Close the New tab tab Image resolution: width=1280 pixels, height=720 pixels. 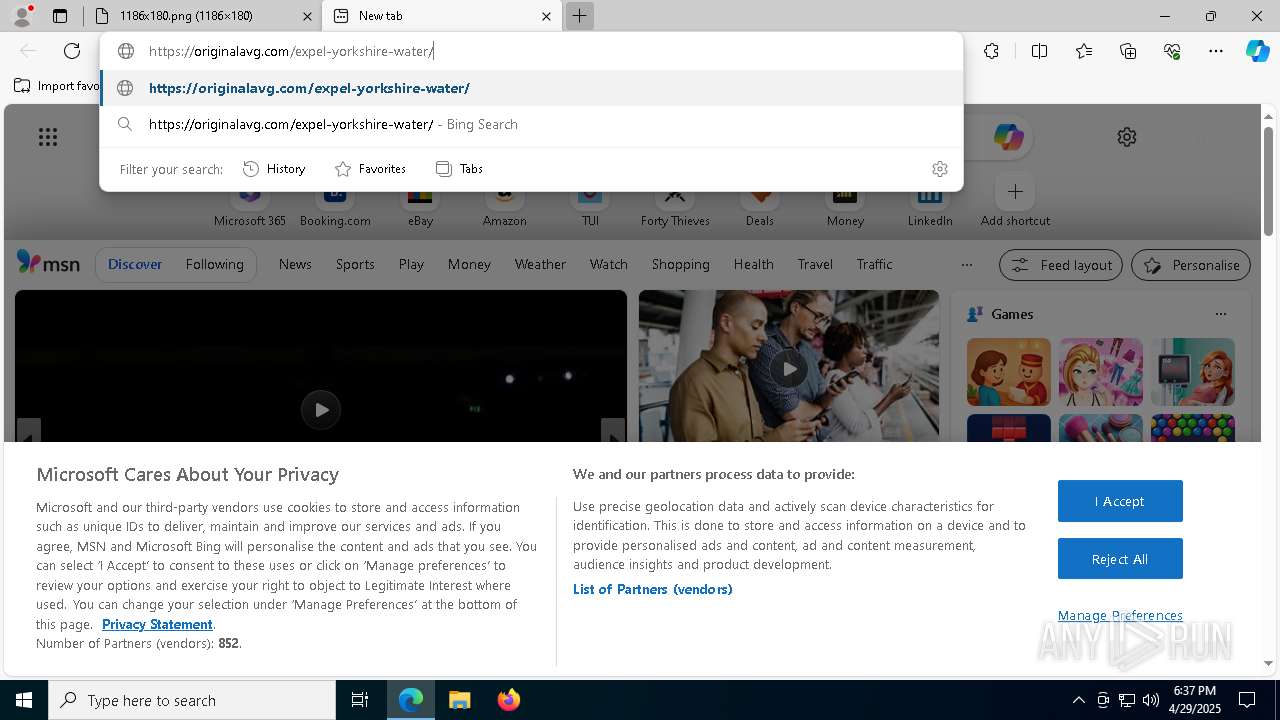tap(546, 16)
